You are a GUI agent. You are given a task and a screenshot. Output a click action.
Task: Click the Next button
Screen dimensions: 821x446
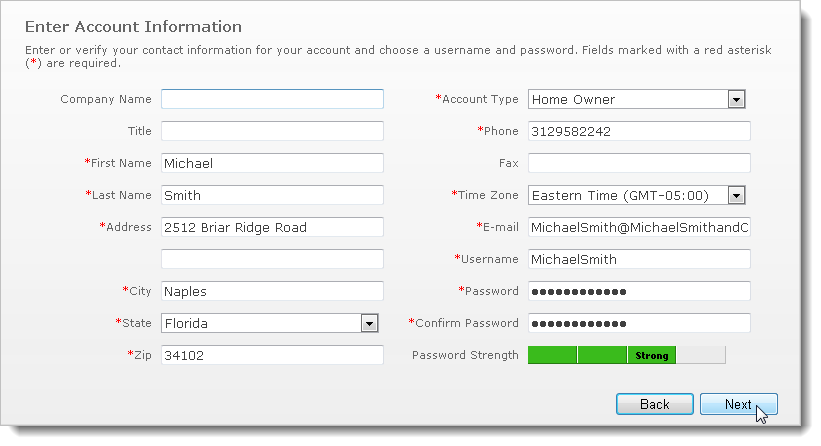738,404
